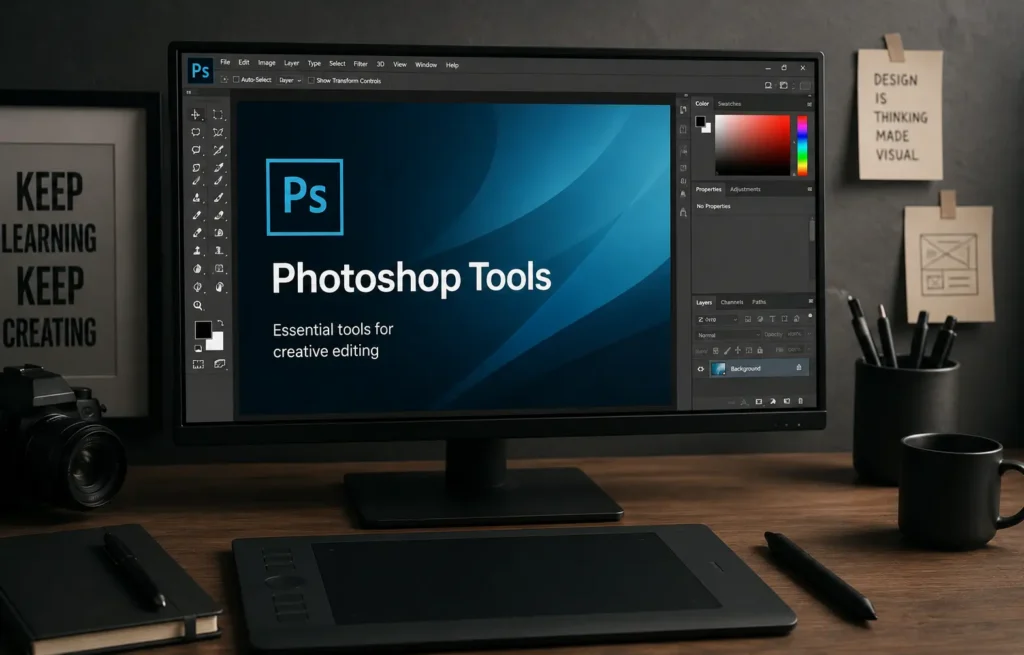Open the Layers panel menu
Screen dimensions: 1024x655
pyautogui.click(x=810, y=301)
